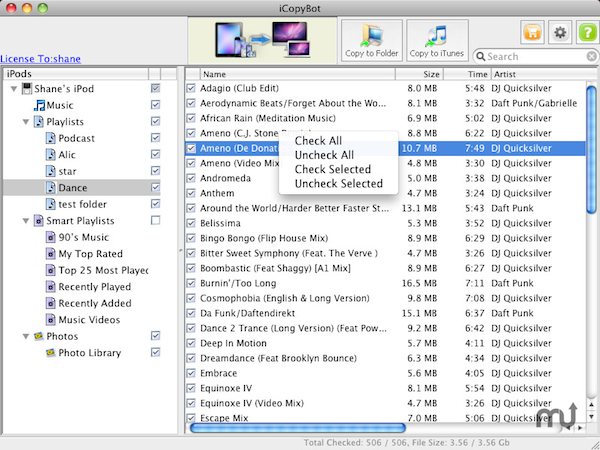Clear the search field with the x icon
Viewport: 600px width, 450px height.
pos(592,57)
